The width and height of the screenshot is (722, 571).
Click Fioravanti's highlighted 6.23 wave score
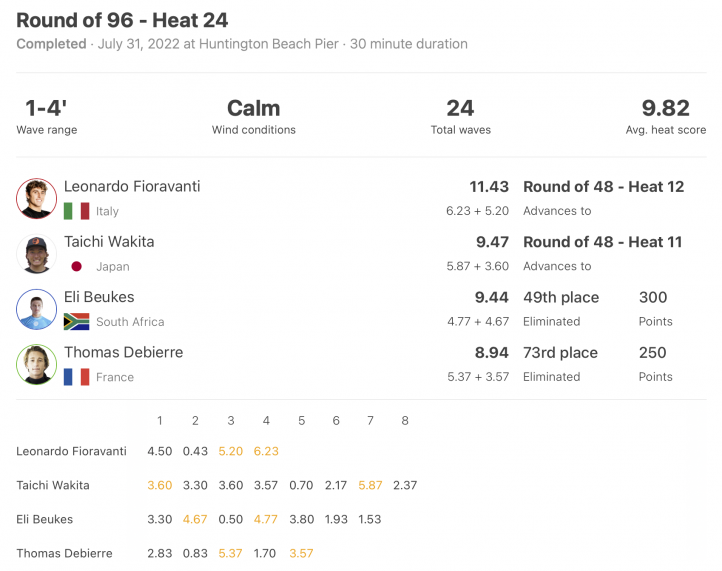[266, 451]
